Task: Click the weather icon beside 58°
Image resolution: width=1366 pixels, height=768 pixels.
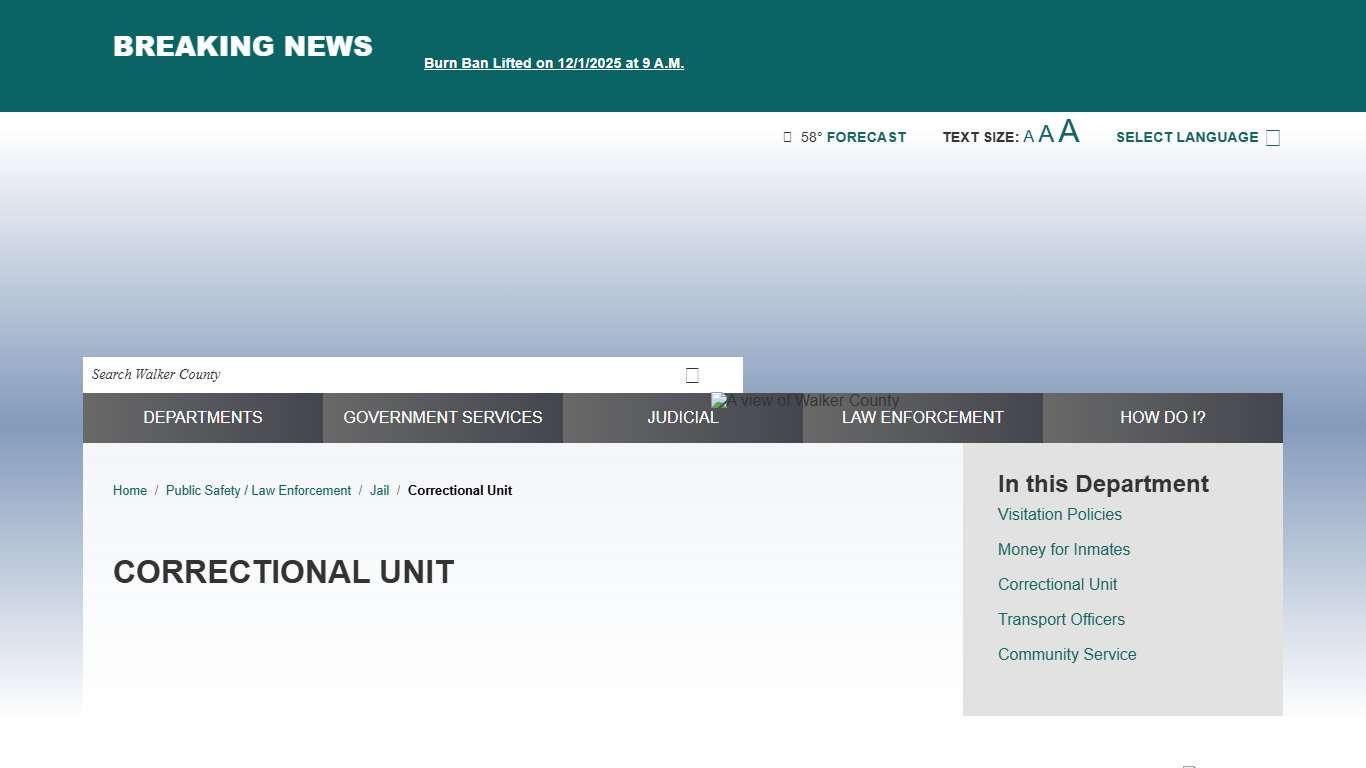Action: (x=788, y=137)
